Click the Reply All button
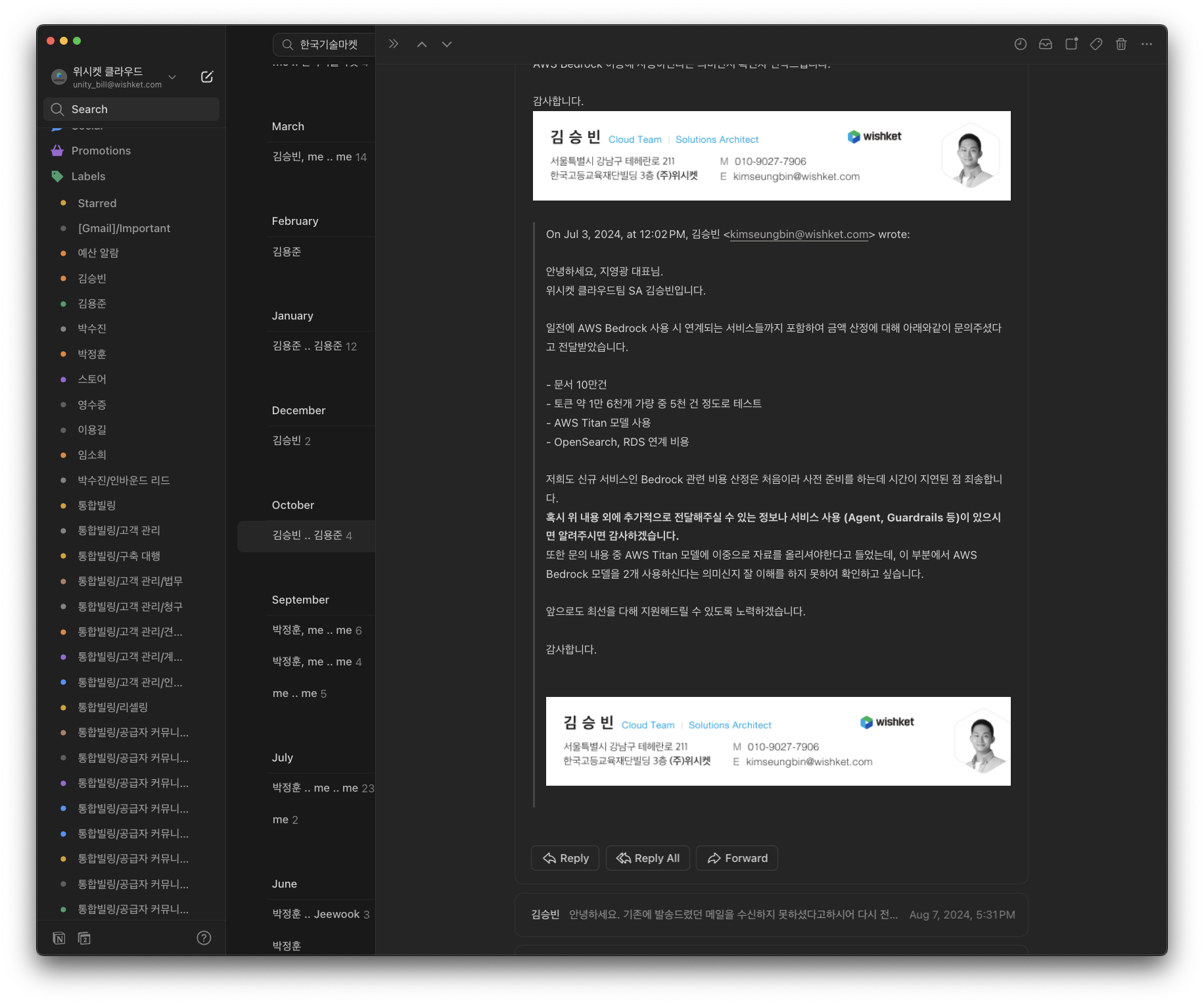This screenshot has width=1204, height=1004. click(647, 858)
